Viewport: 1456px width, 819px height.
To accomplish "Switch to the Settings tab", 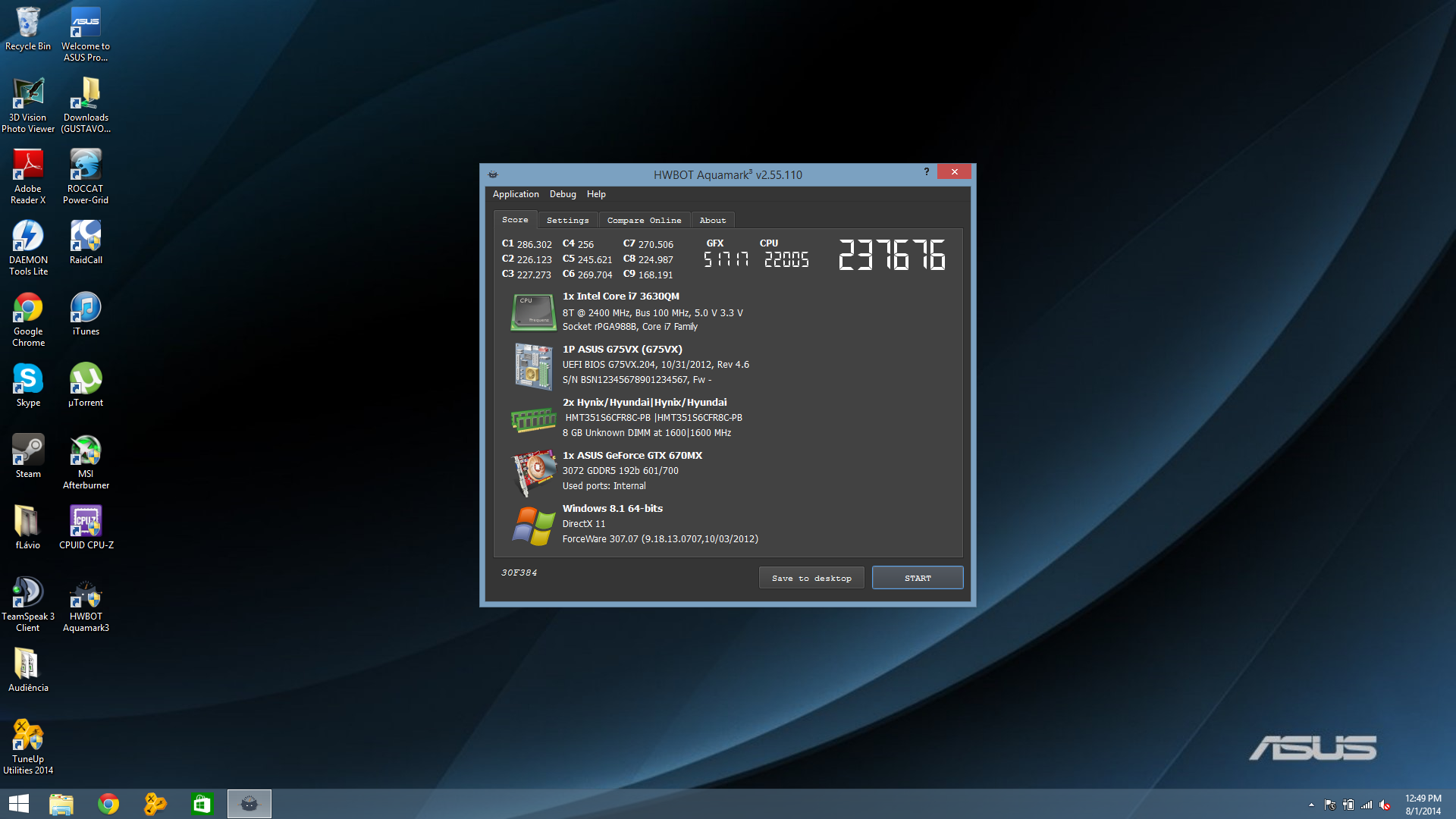I will 567,220.
